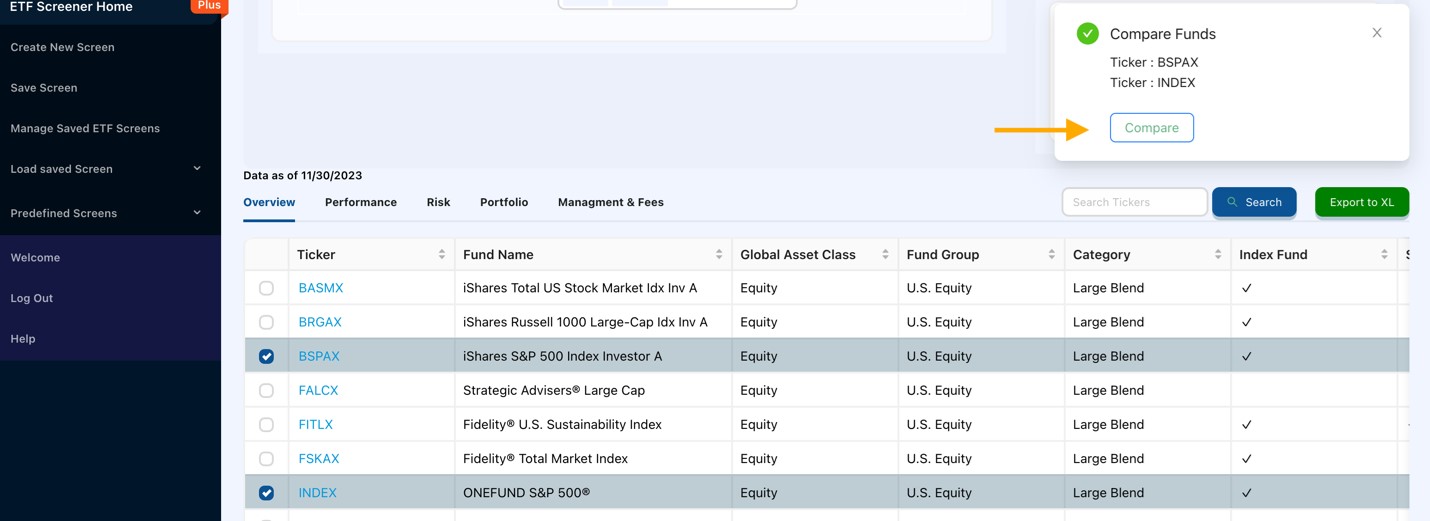
Task: Open FITLX ticker link
Action: pos(316,424)
